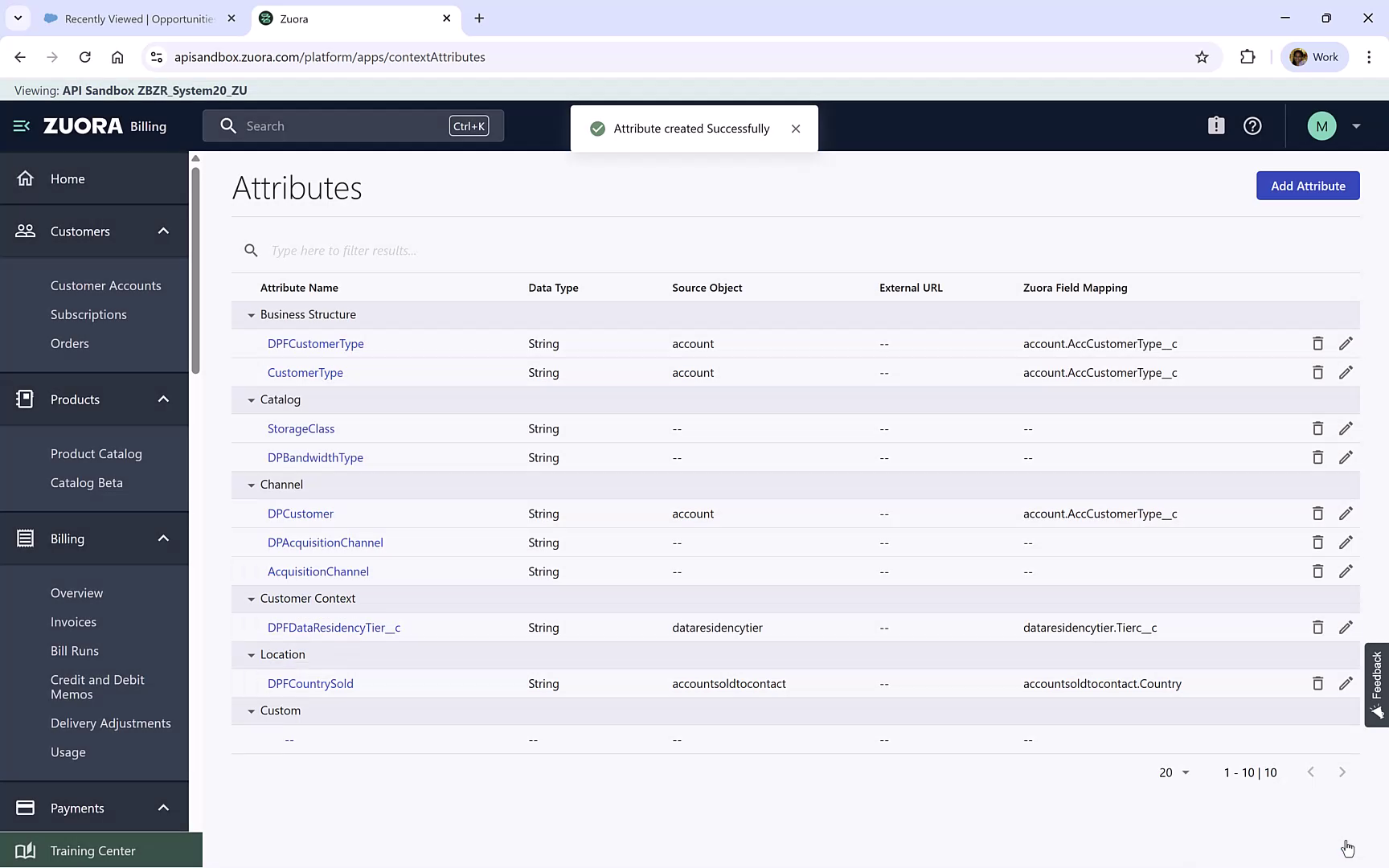Open the DPFCountrySold attribute link
The width and height of the screenshot is (1389, 868).
(x=310, y=683)
